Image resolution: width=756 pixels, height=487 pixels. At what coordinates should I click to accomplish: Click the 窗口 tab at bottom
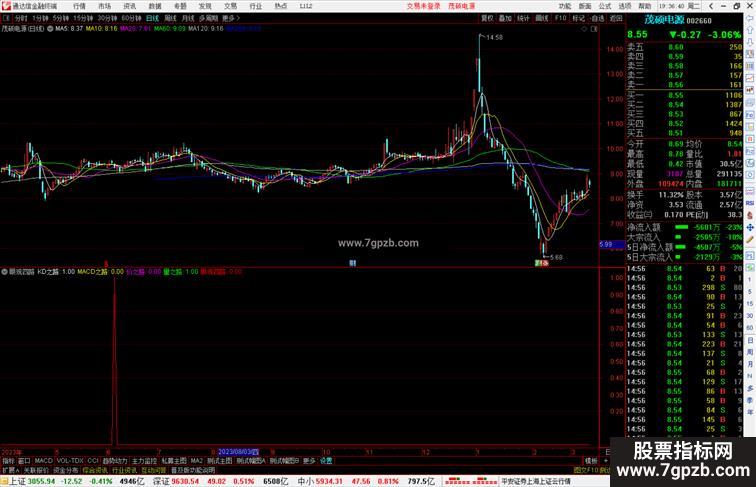[24, 461]
